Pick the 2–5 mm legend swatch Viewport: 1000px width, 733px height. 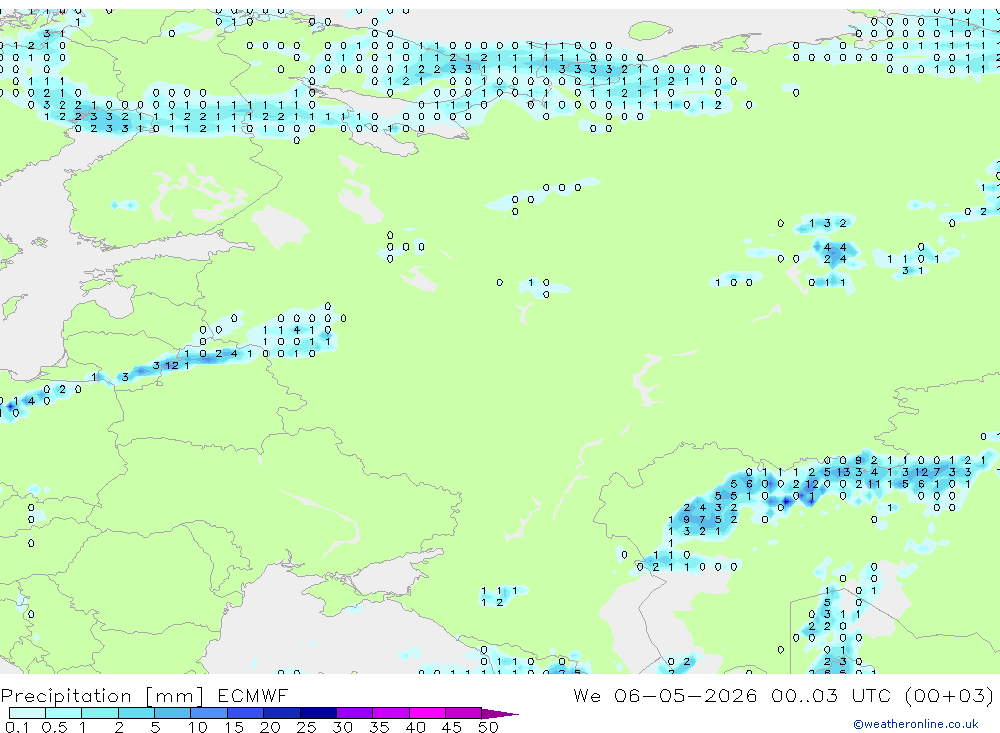136,713
